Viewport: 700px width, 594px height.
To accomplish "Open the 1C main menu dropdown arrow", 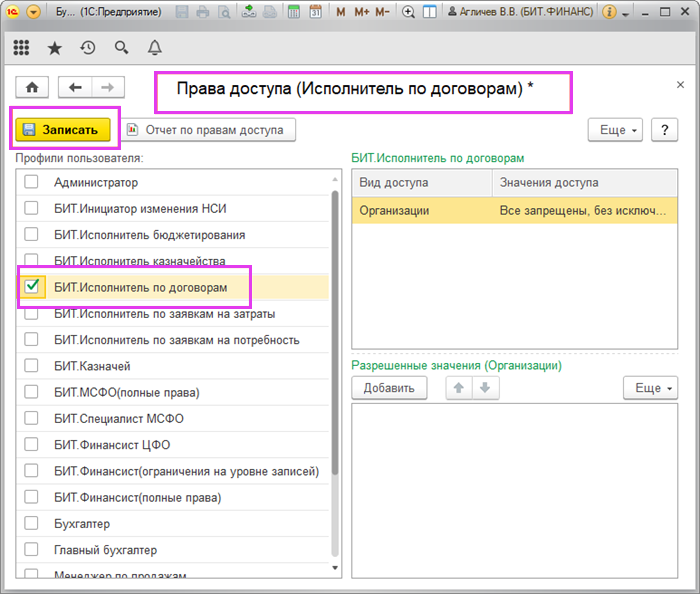I will [x=34, y=13].
